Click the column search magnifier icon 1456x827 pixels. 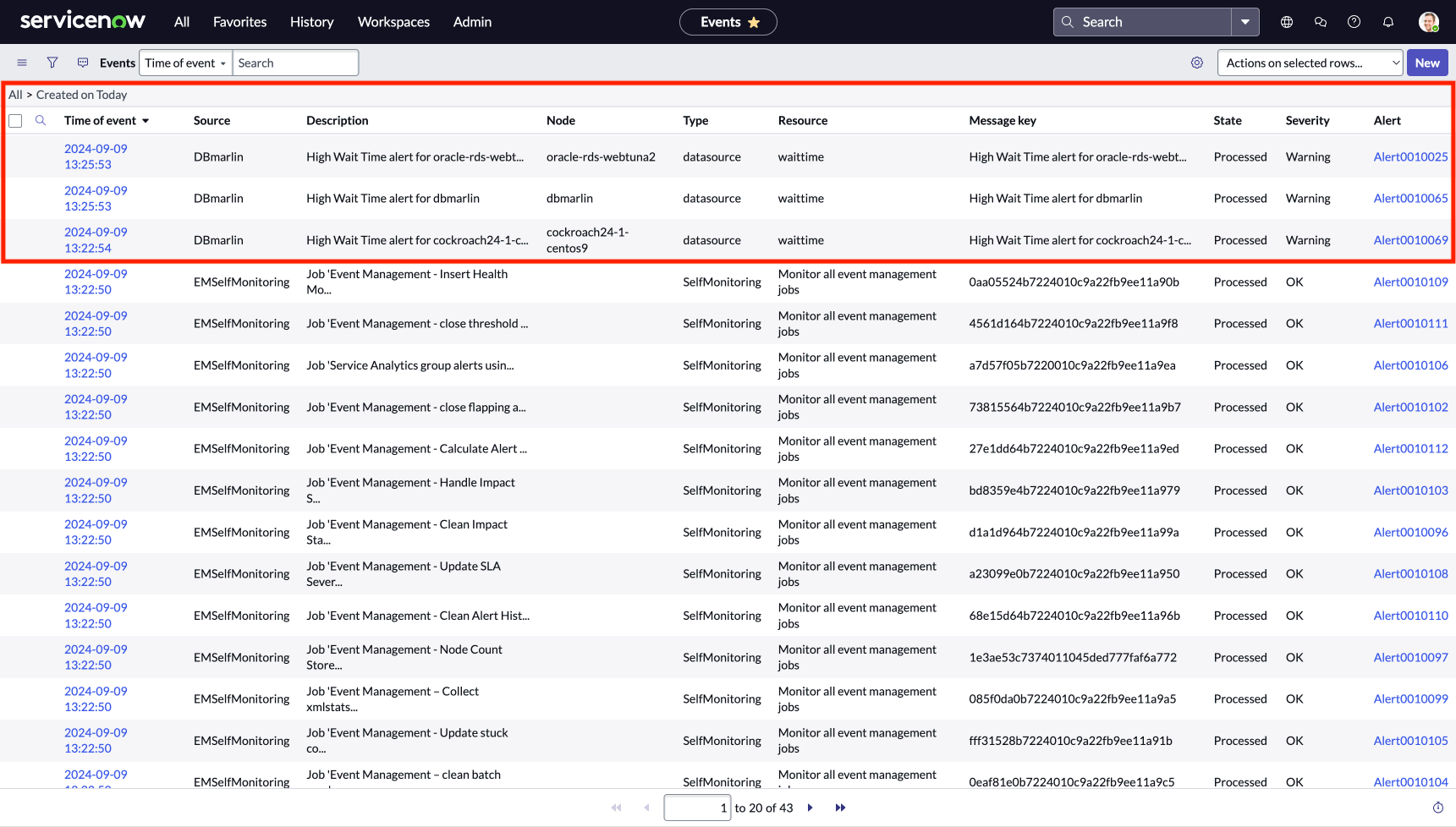coord(41,120)
